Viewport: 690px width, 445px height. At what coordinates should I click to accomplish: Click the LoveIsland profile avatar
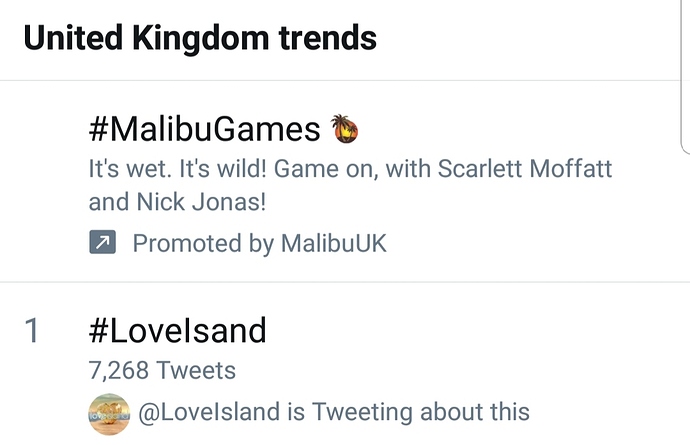point(109,414)
